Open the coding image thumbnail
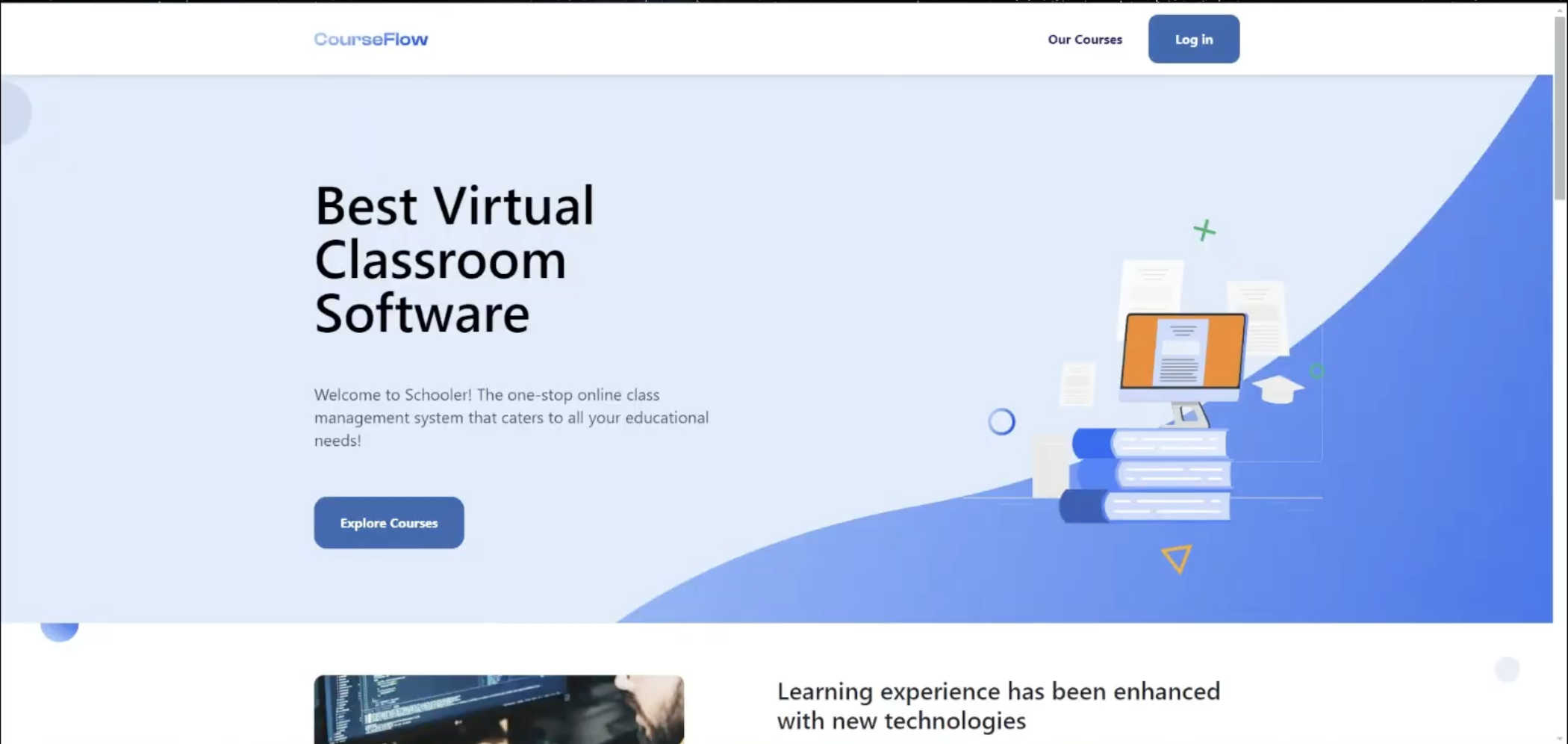This screenshot has width=1568, height=744. pos(498,708)
